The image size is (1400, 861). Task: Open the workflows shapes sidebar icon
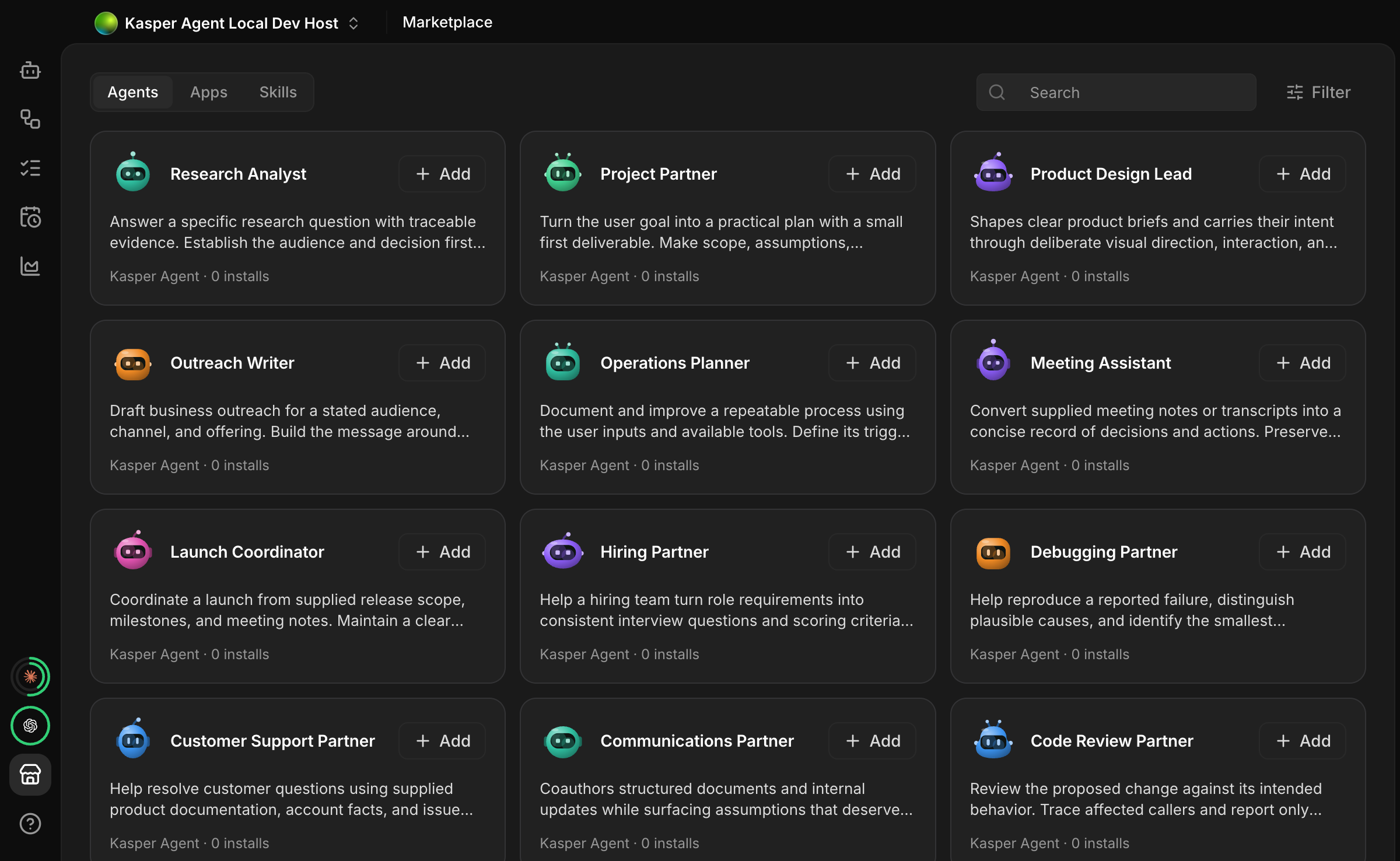tap(30, 120)
